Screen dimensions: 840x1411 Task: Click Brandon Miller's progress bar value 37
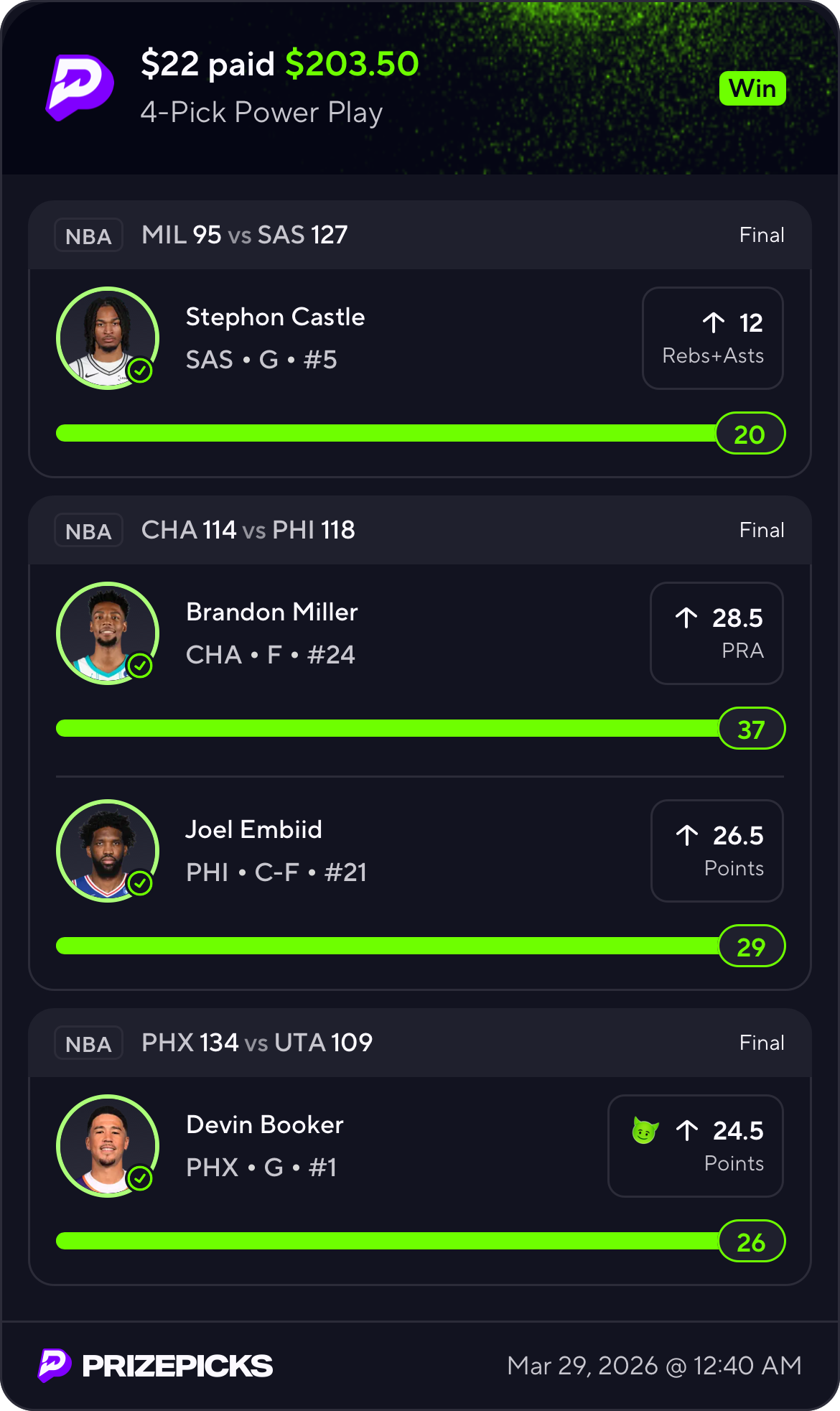click(x=751, y=730)
